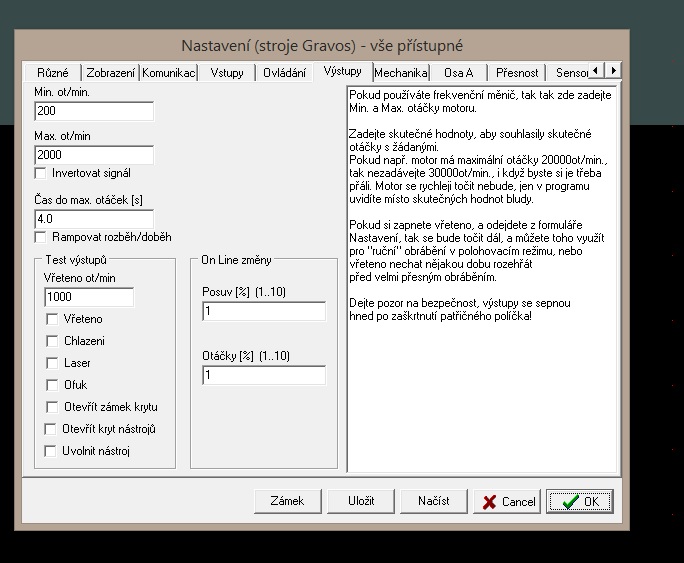Toggle Uvolnit nástroj checkbox
This screenshot has height=563, width=684.
pos(53,451)
